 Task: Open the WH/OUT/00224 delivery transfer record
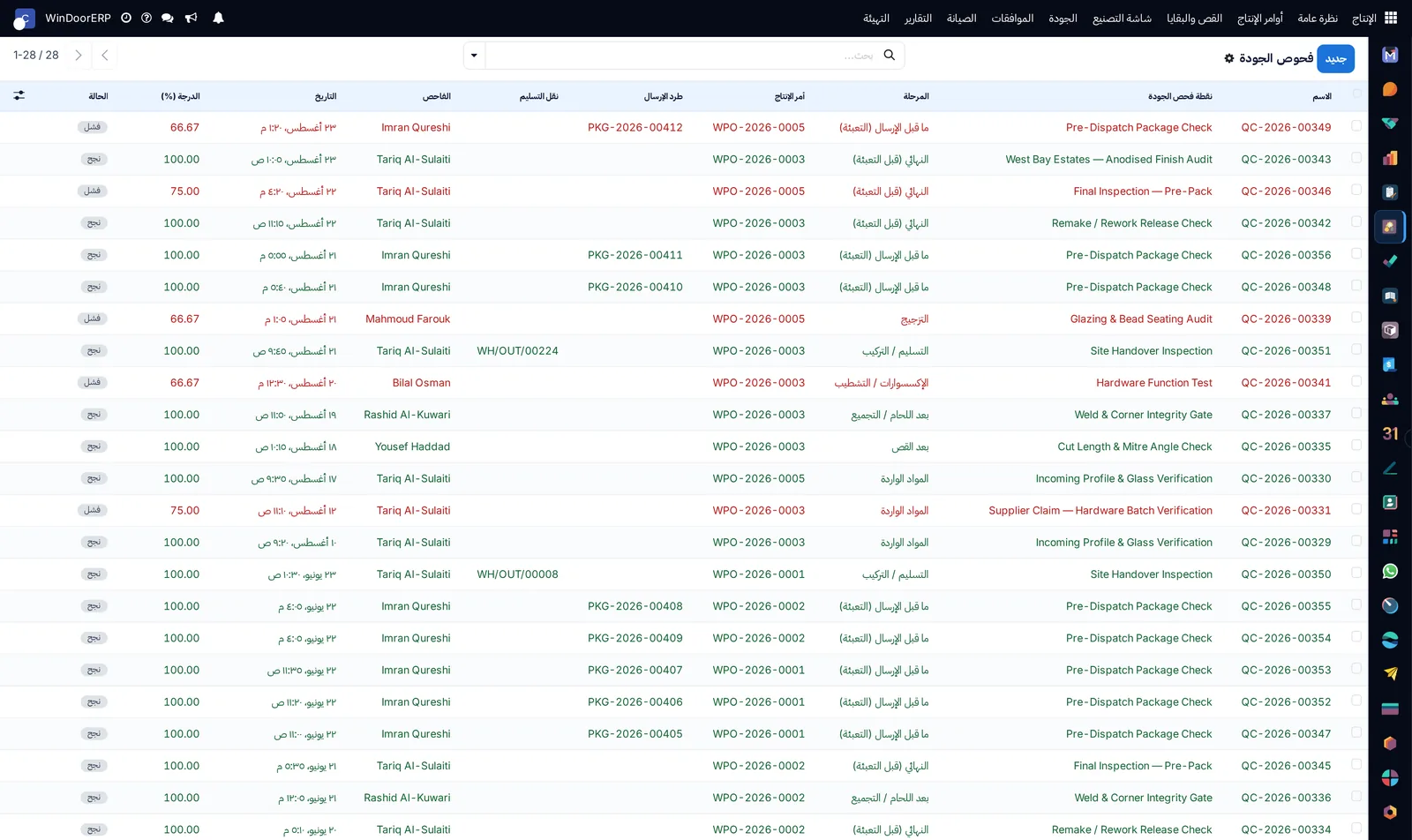coord(517,350)
